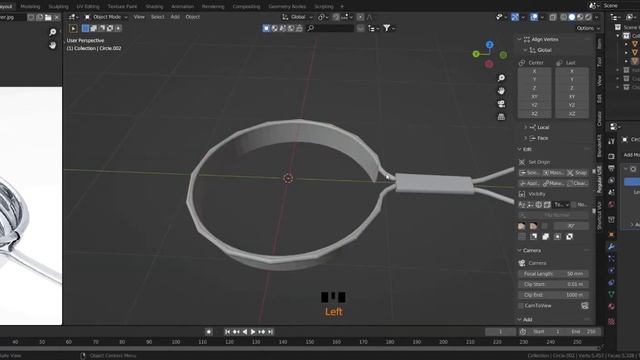Toggle viewport overlays
The image size is (640, 360).
[534, 17]
